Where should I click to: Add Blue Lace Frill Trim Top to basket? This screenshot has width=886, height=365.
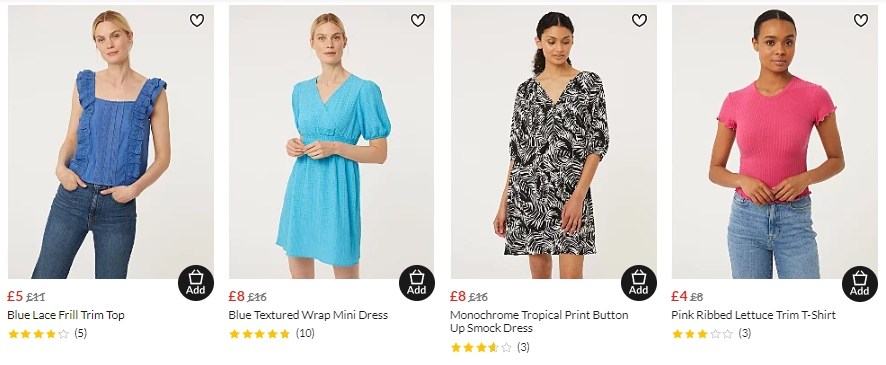pos(196,283)
